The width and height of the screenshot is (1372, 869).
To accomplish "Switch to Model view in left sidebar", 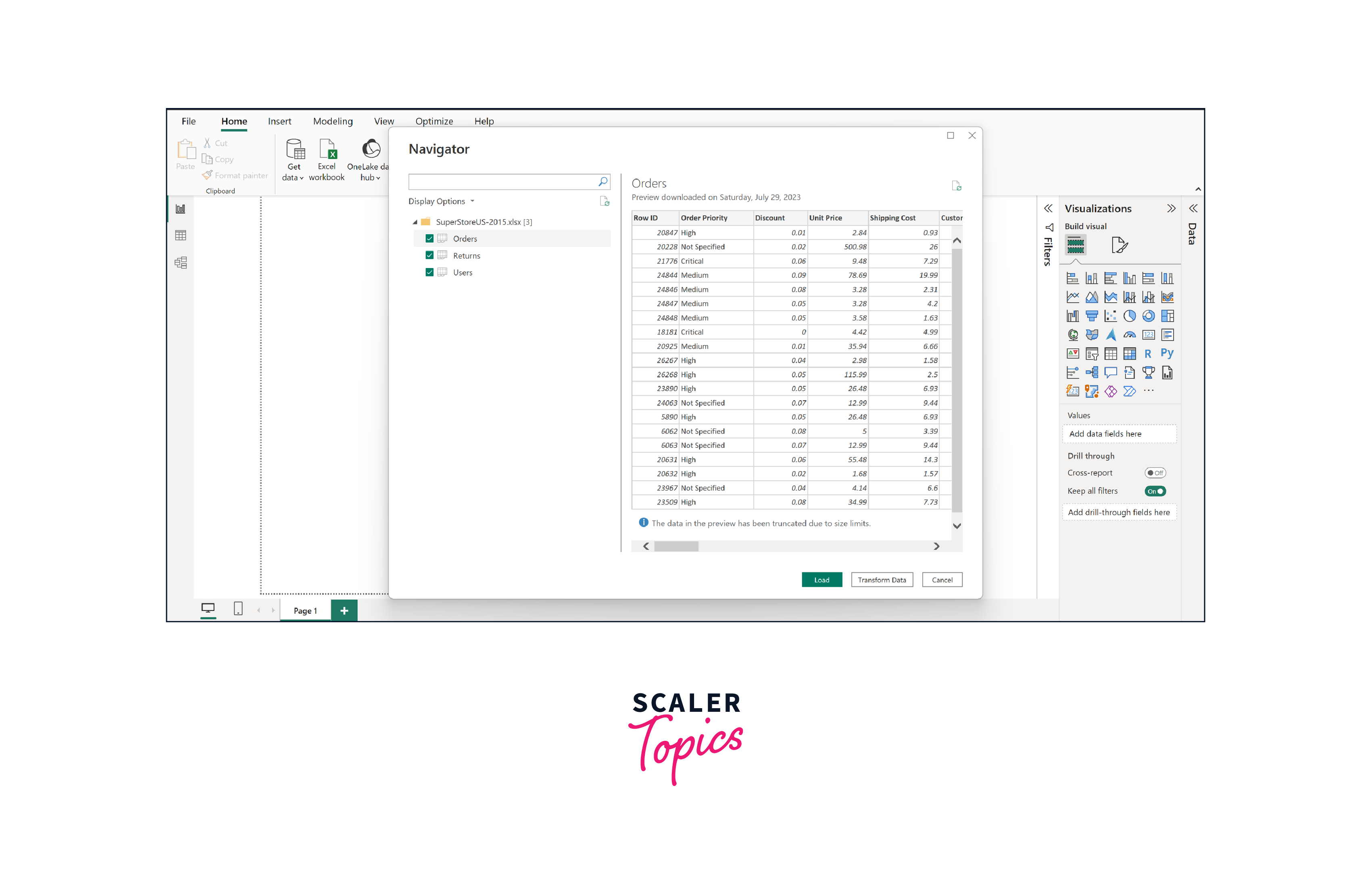I will coord(181,262).
